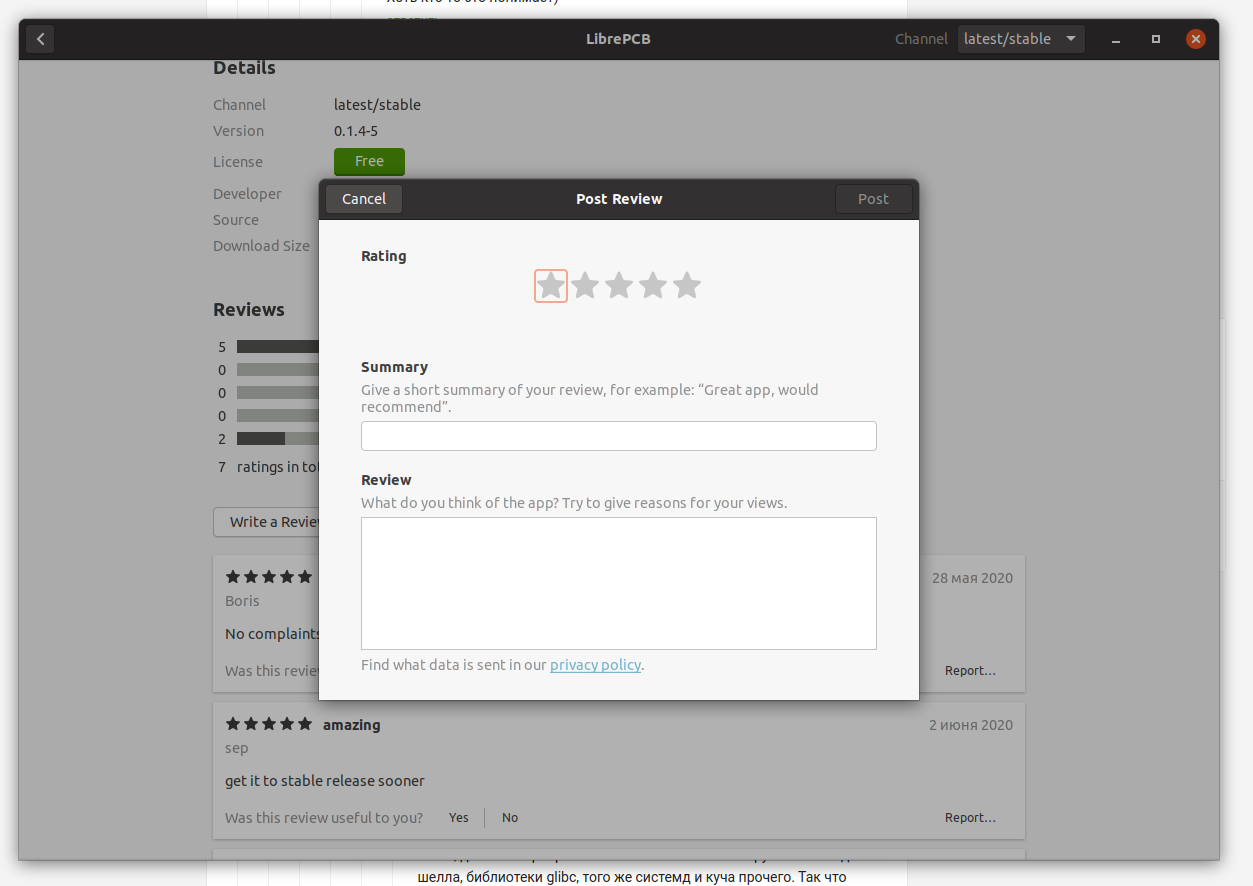Mark sep's review useful with Yes

(459, 818)
